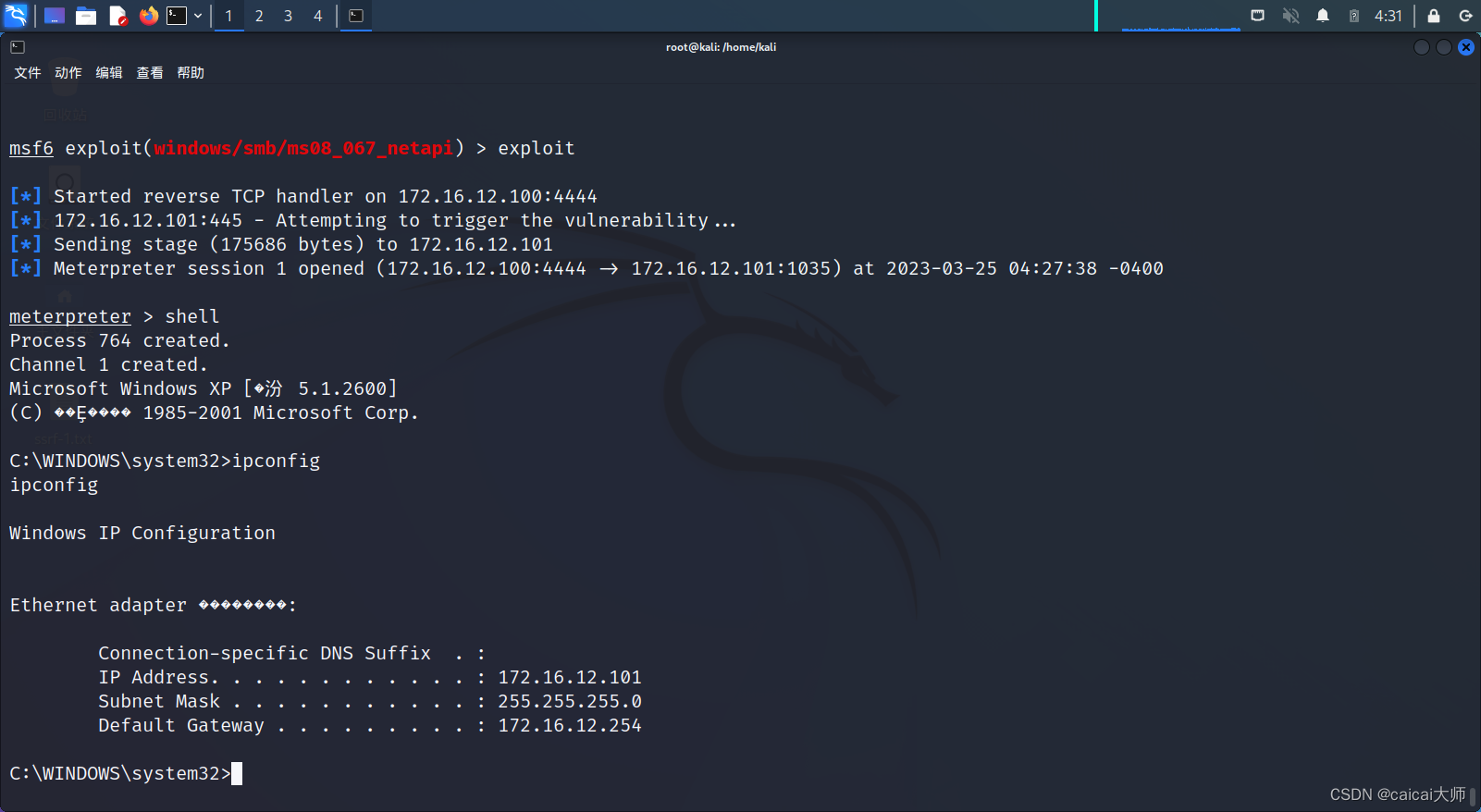The image size is (1481, 812).
Task: Click the Default Gateway value 172.16.12.254
Action: pos(570,725)
